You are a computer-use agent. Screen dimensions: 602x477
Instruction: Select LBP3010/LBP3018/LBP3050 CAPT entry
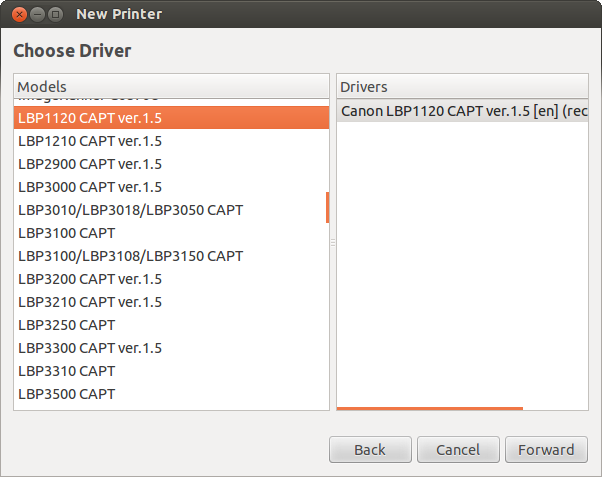point(171,210)
